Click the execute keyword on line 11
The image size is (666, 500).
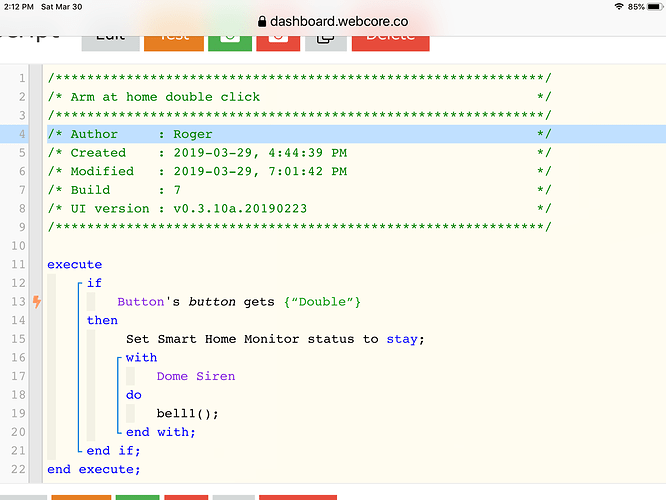click(75, 265)
